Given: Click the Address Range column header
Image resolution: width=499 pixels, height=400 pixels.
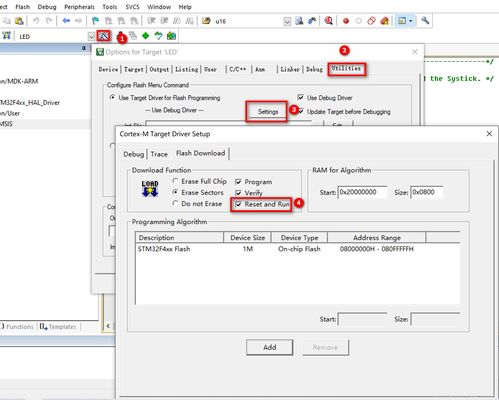Looking at the screenshot, I should coord(377,238).
